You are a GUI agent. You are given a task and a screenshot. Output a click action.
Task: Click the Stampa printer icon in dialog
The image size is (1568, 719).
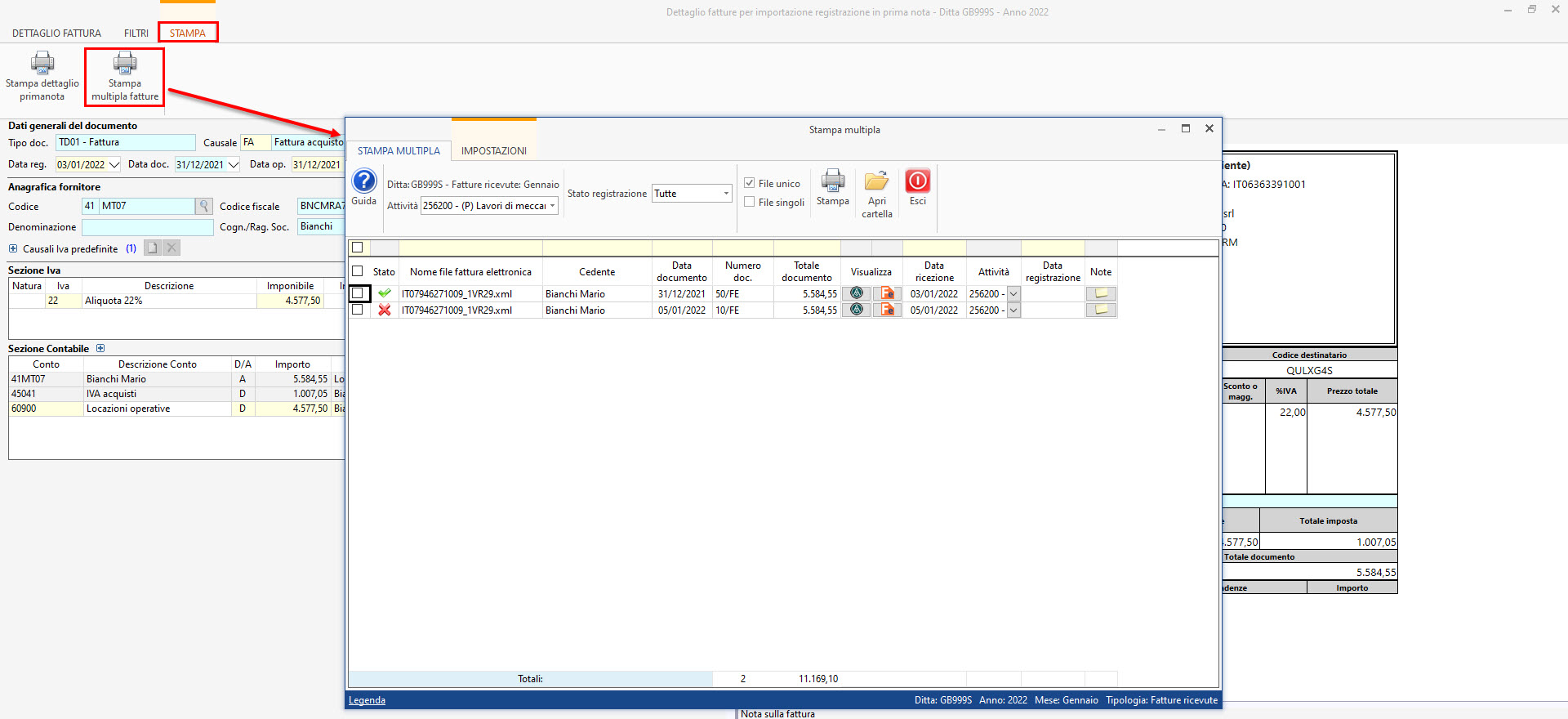832,181
